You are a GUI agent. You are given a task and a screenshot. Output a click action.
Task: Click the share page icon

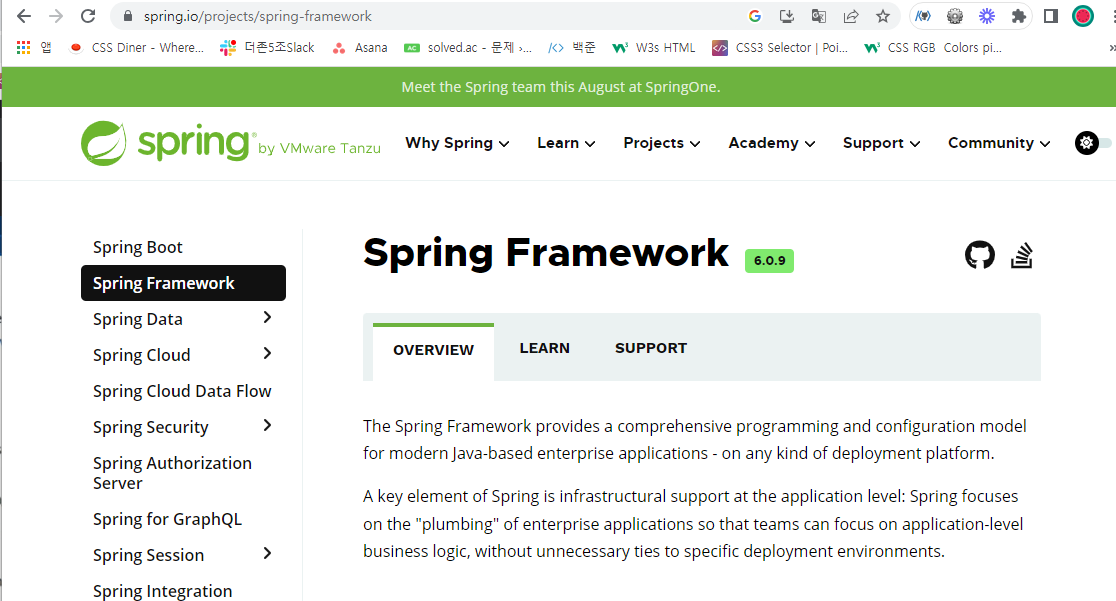[x=851, y=16]
